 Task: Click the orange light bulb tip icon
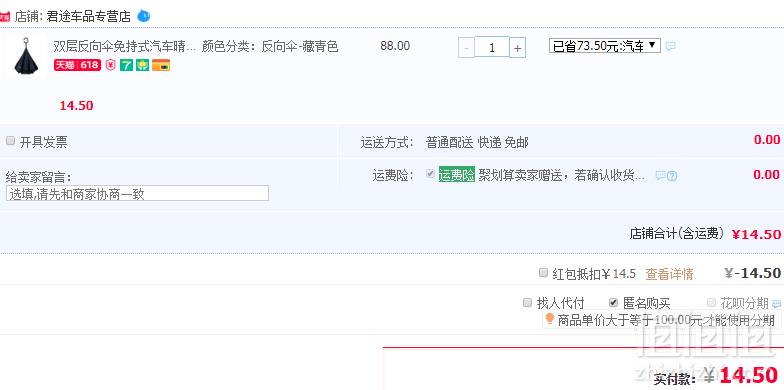pos(550,318)
